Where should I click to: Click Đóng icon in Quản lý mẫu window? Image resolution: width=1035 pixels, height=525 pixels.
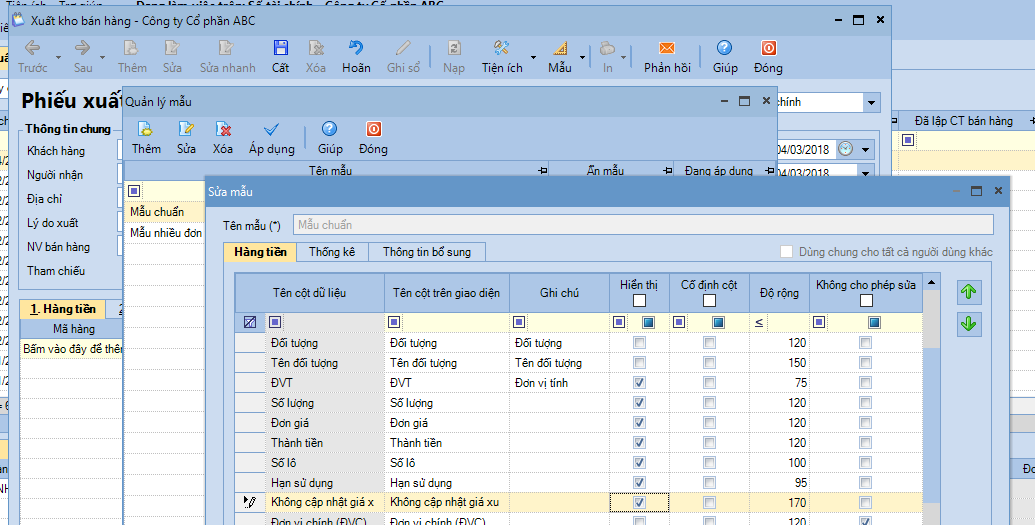(374, 129)
